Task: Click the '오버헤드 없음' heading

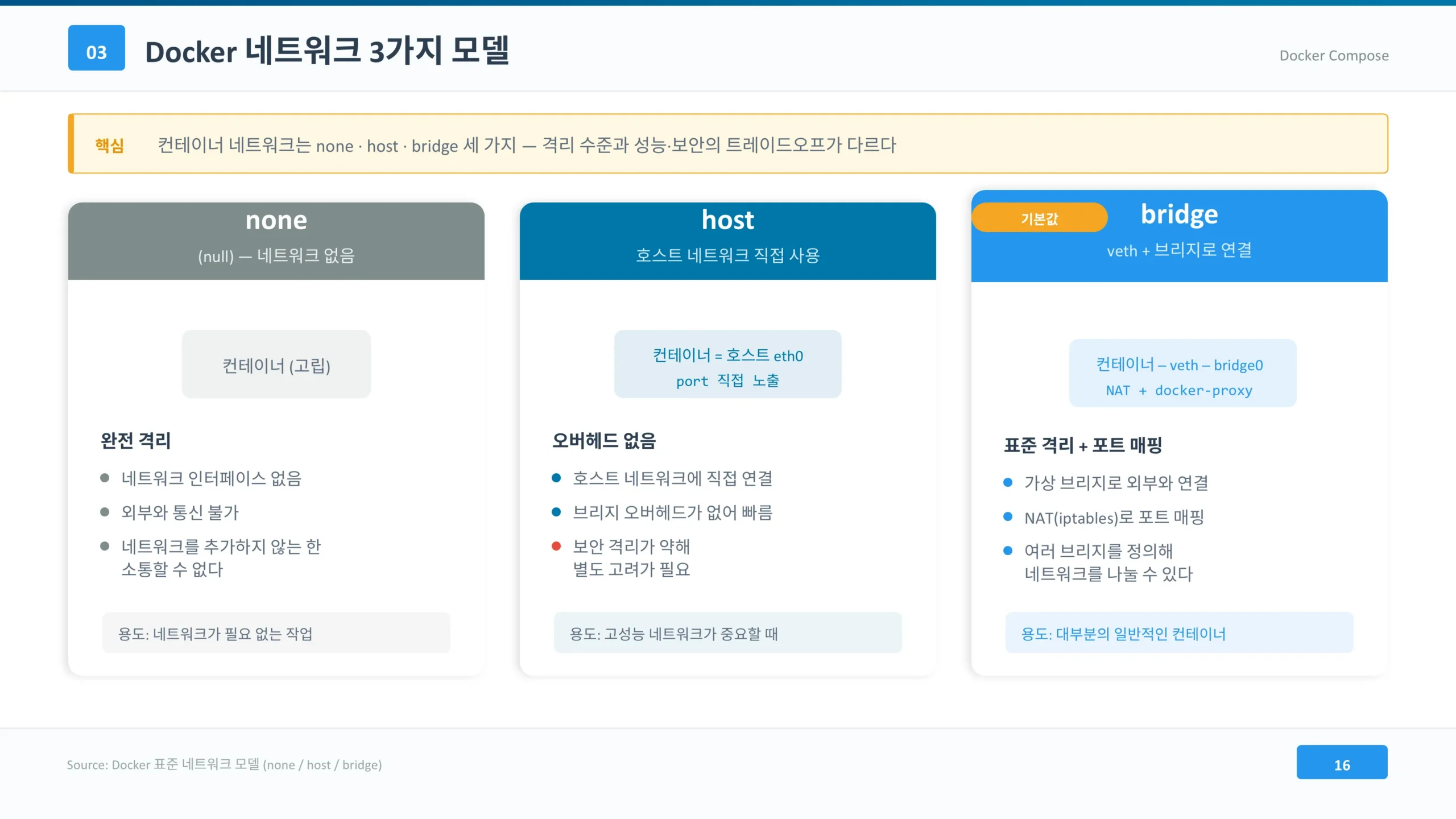Action: (x=604, y=440)
